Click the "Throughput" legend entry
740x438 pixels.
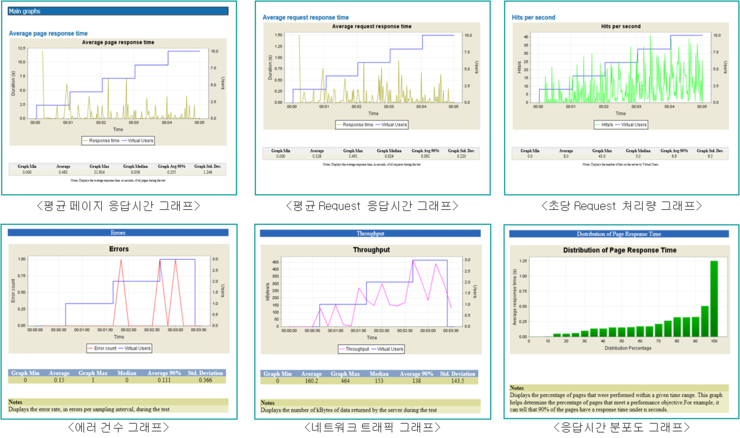click(354, 349)
